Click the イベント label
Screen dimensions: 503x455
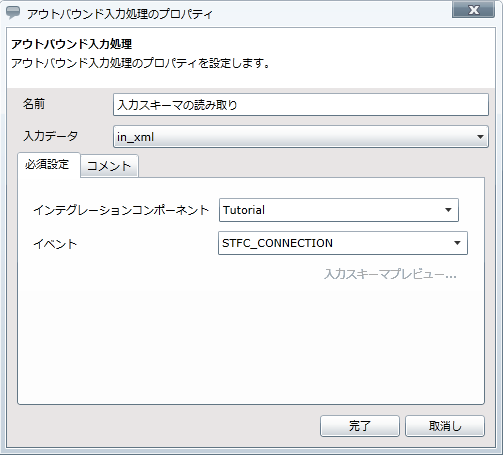coord(55,244)
